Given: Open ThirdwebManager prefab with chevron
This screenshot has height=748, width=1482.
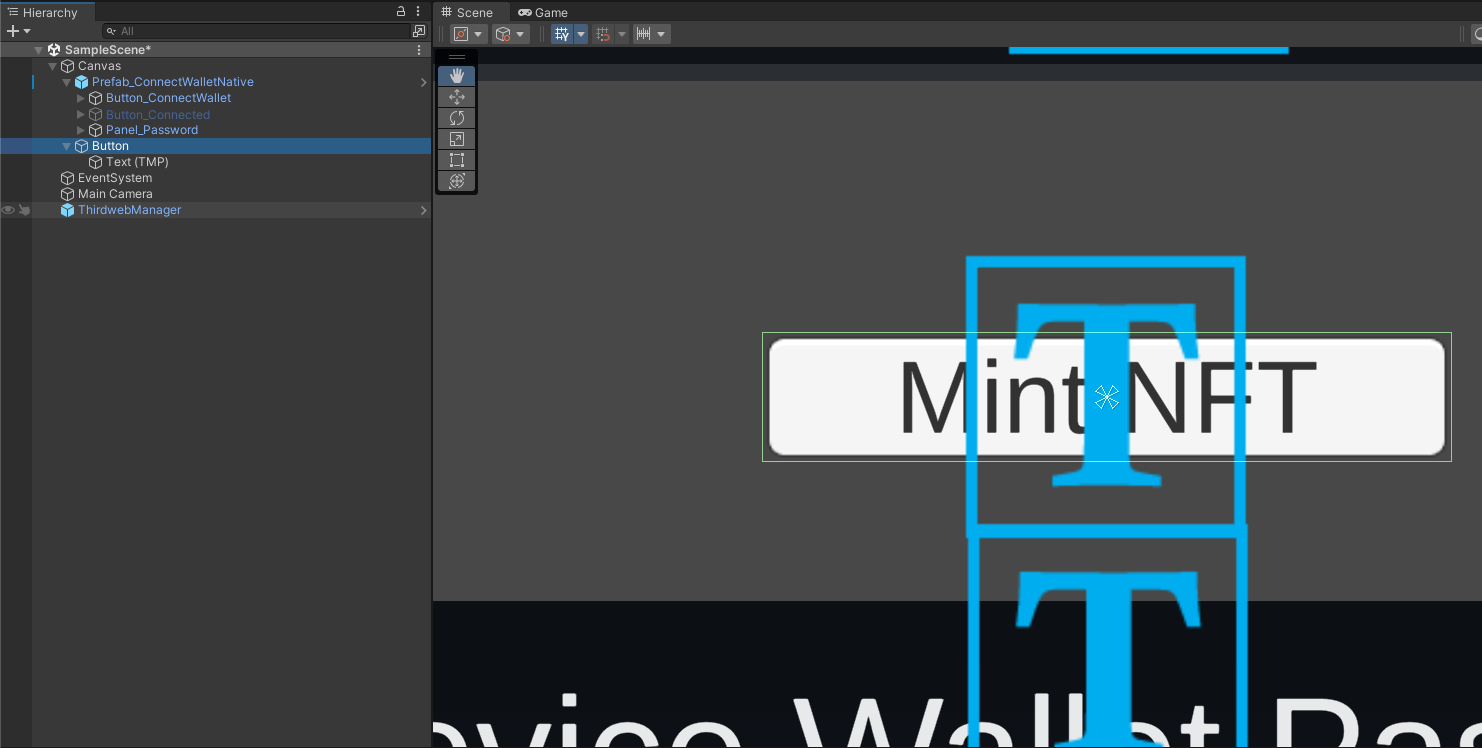Looking at the screenshot, I should (x=424, y=210).
